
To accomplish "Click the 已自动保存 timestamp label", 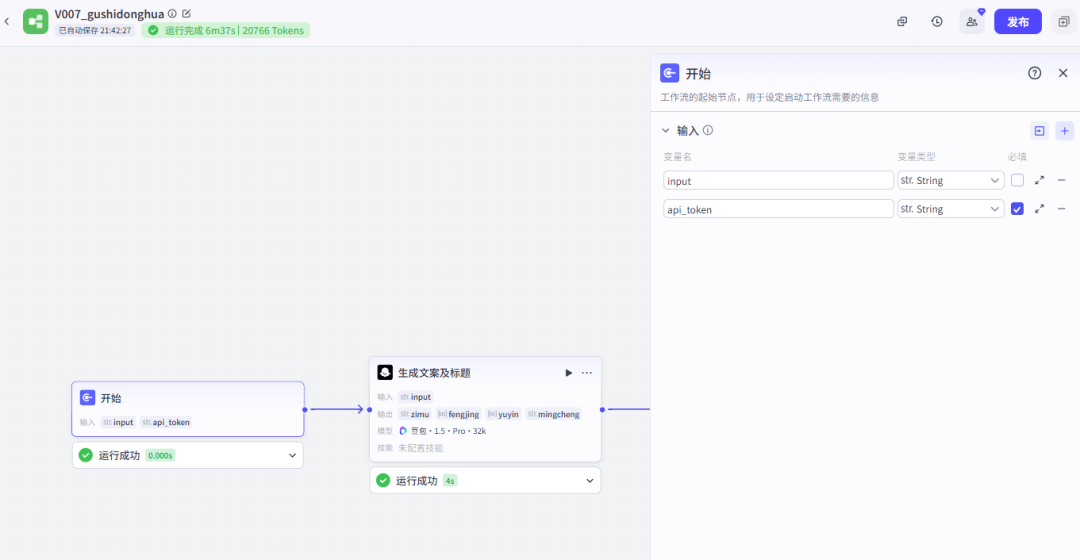I will point(94,30).
